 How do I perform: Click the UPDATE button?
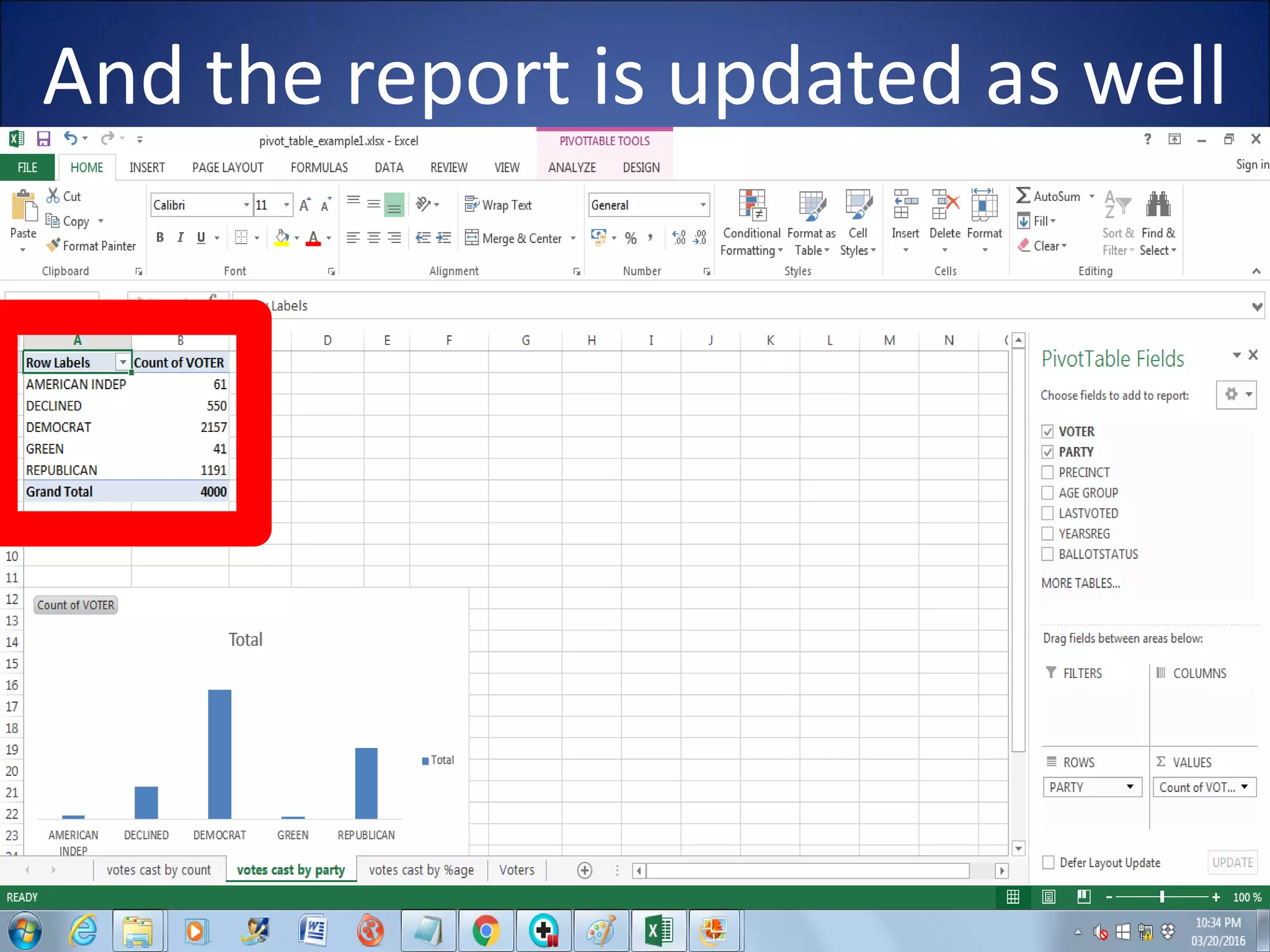(x=1233, y=862)
